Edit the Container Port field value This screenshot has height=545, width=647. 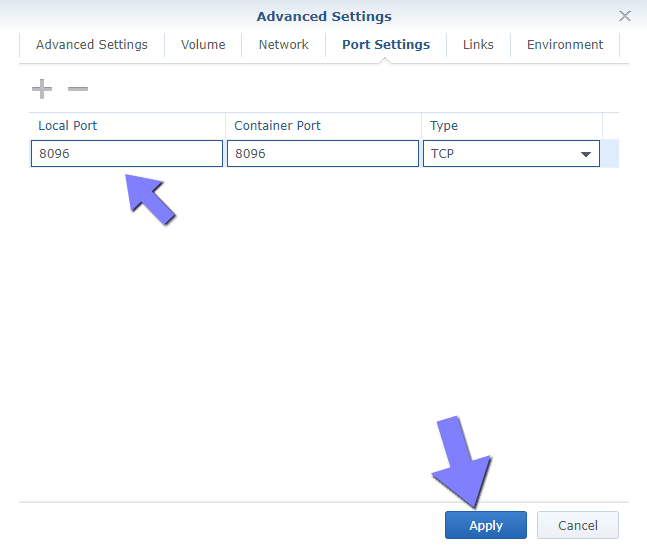point(323,153)
